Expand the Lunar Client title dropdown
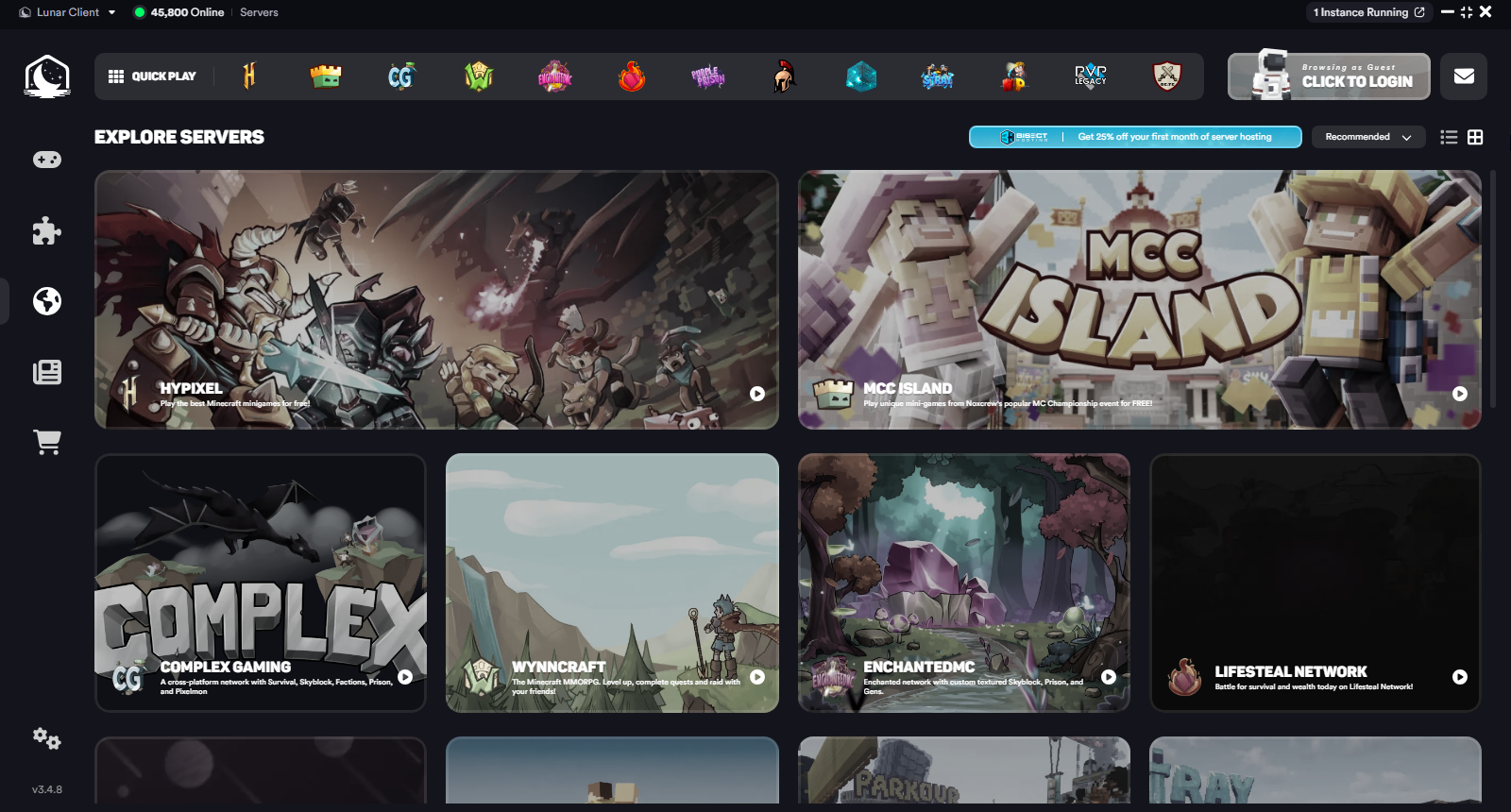 [111, 12]
